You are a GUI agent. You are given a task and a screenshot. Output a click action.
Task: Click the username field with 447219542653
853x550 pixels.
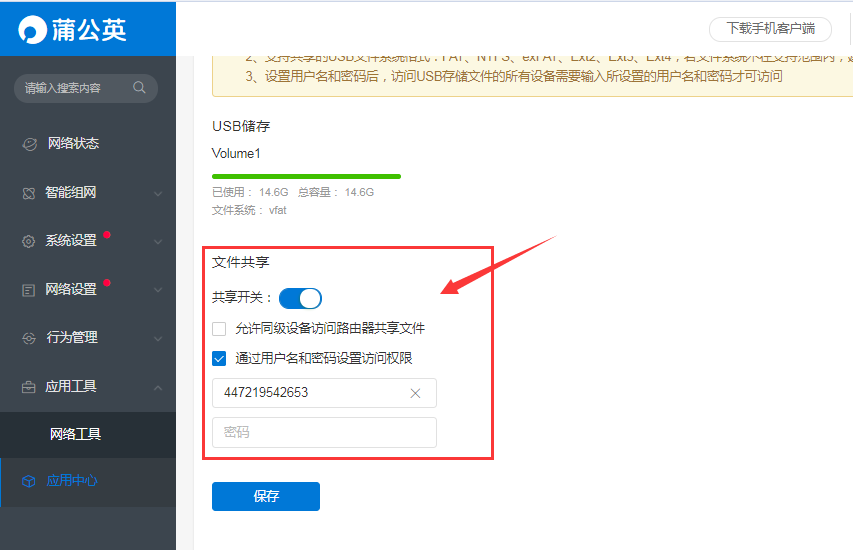click(x=324, y=393)
